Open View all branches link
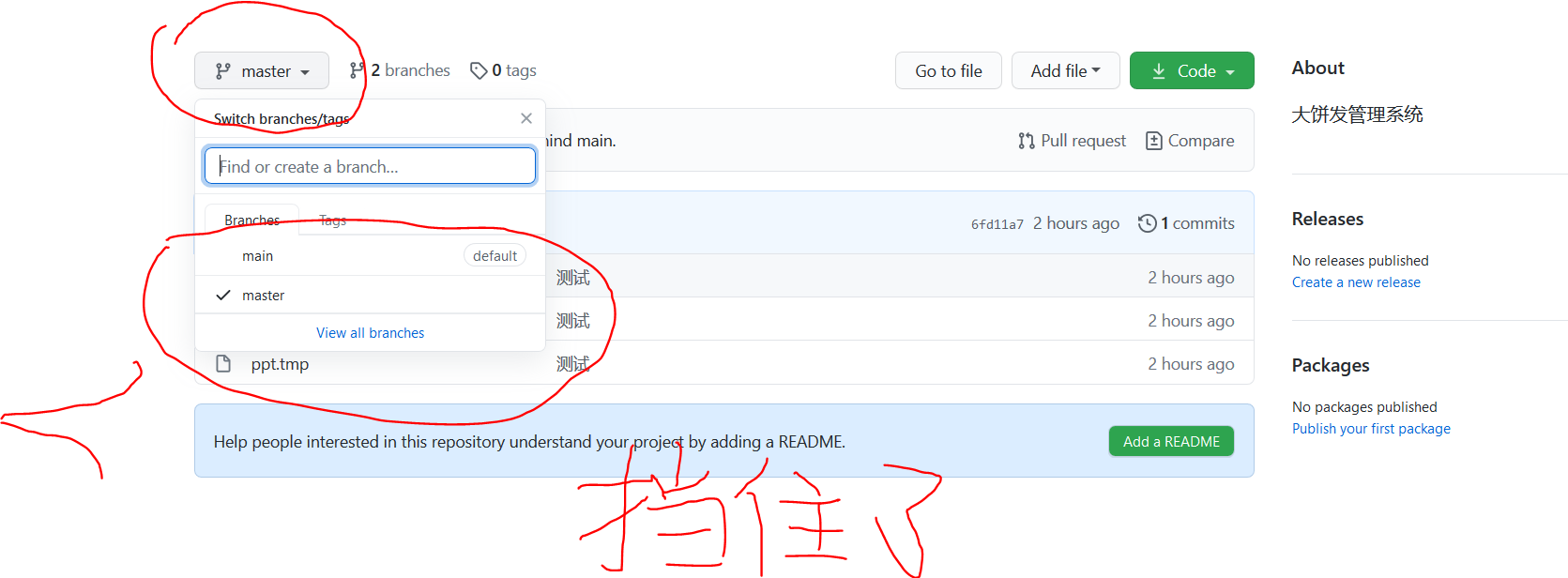The width and height of the screenshot is (1568, 578). 370,333
